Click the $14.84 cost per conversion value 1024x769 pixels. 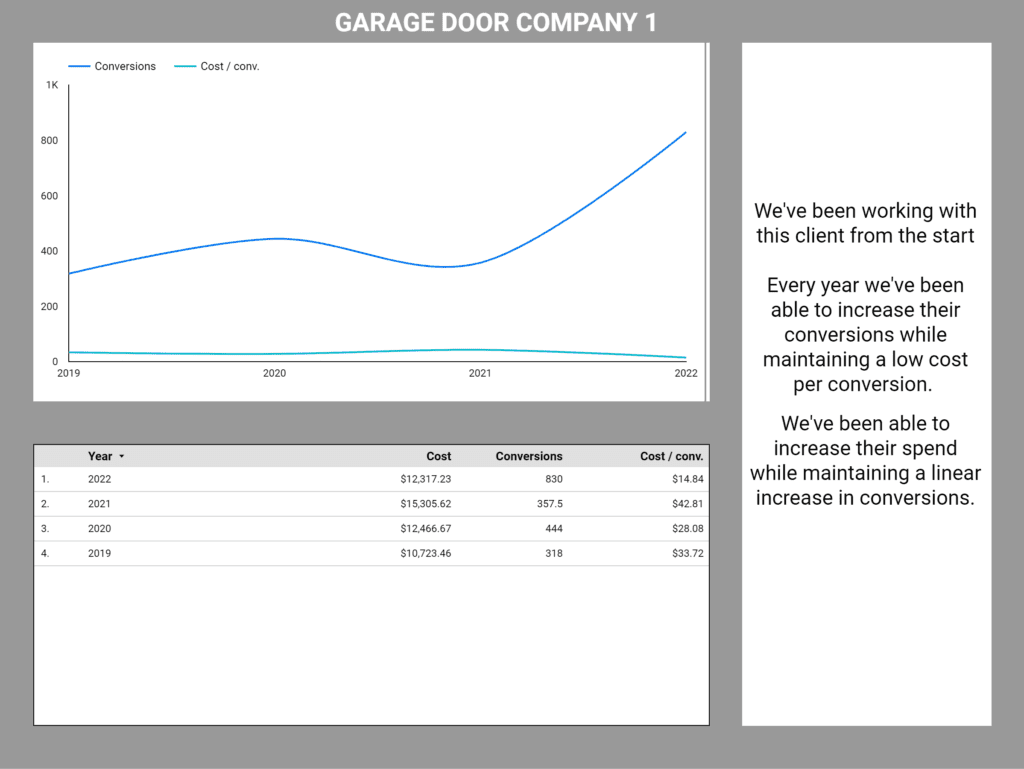[x=689, y=478]
